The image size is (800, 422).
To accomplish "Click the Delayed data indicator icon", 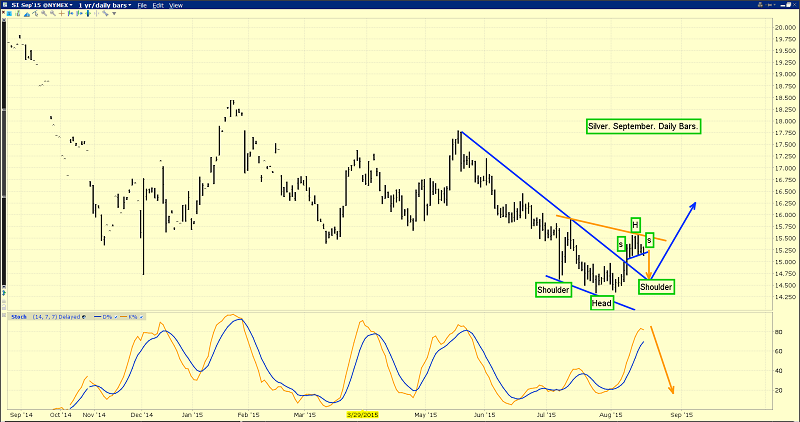I will 84,317.
